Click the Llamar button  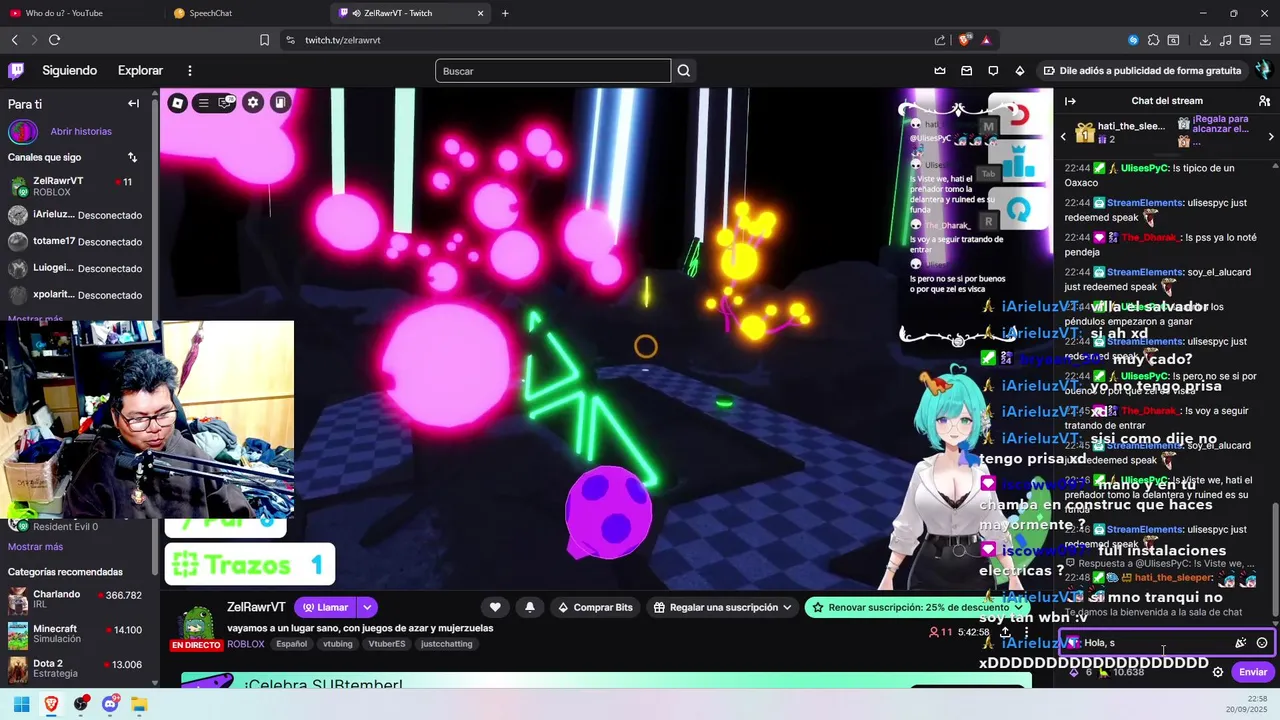326,607
